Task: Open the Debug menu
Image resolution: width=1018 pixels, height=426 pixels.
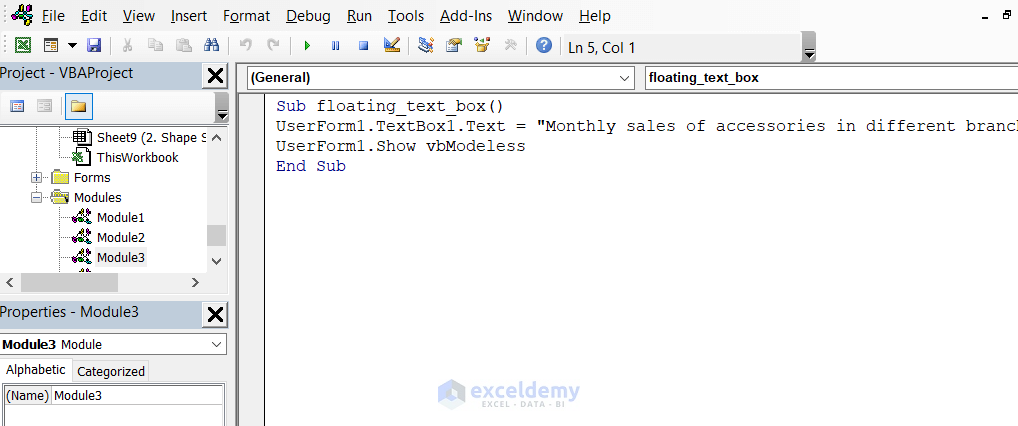Action: pyautogui.click(x=308, y=16)
